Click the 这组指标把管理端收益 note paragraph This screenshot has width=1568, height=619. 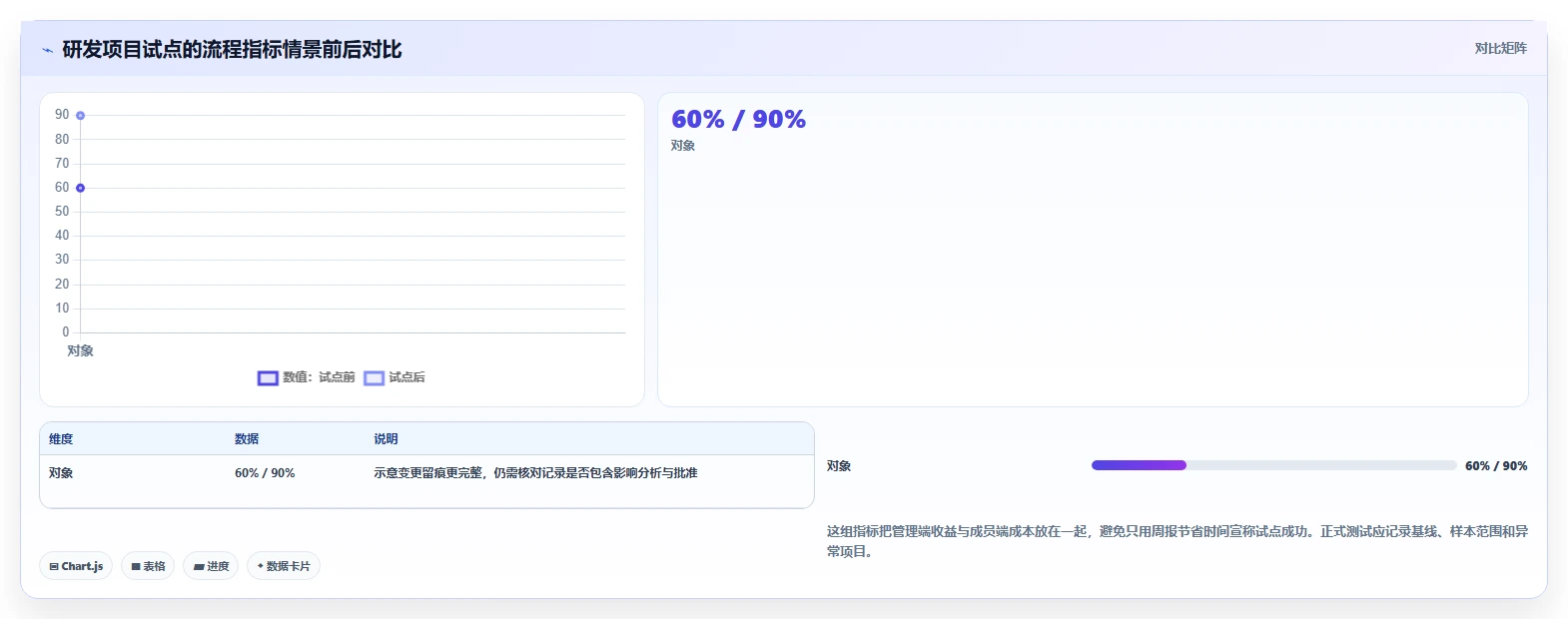1177,541
